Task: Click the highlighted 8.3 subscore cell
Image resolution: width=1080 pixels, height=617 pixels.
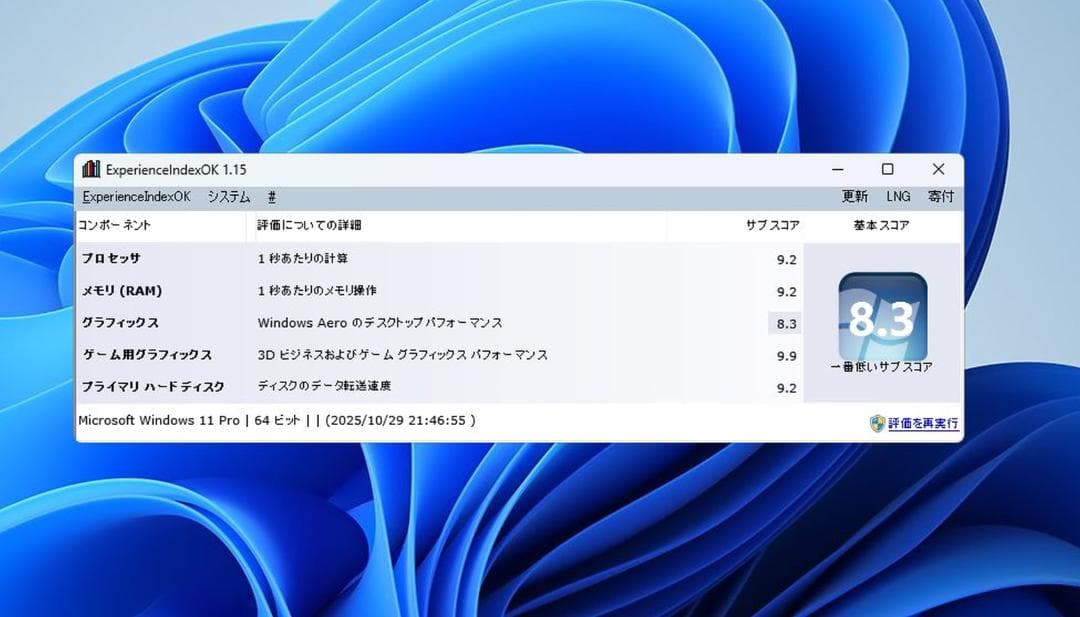Action: (x=785, y=322)
